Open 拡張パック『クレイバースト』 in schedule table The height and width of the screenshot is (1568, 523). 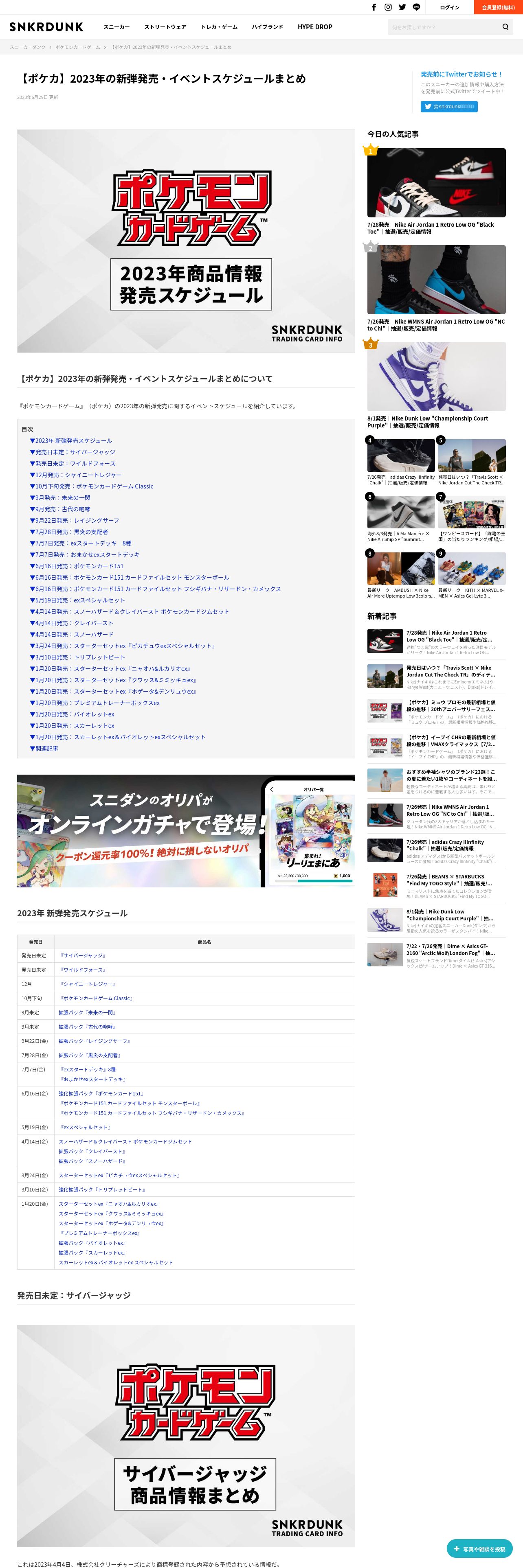(x=92, y=1151)
